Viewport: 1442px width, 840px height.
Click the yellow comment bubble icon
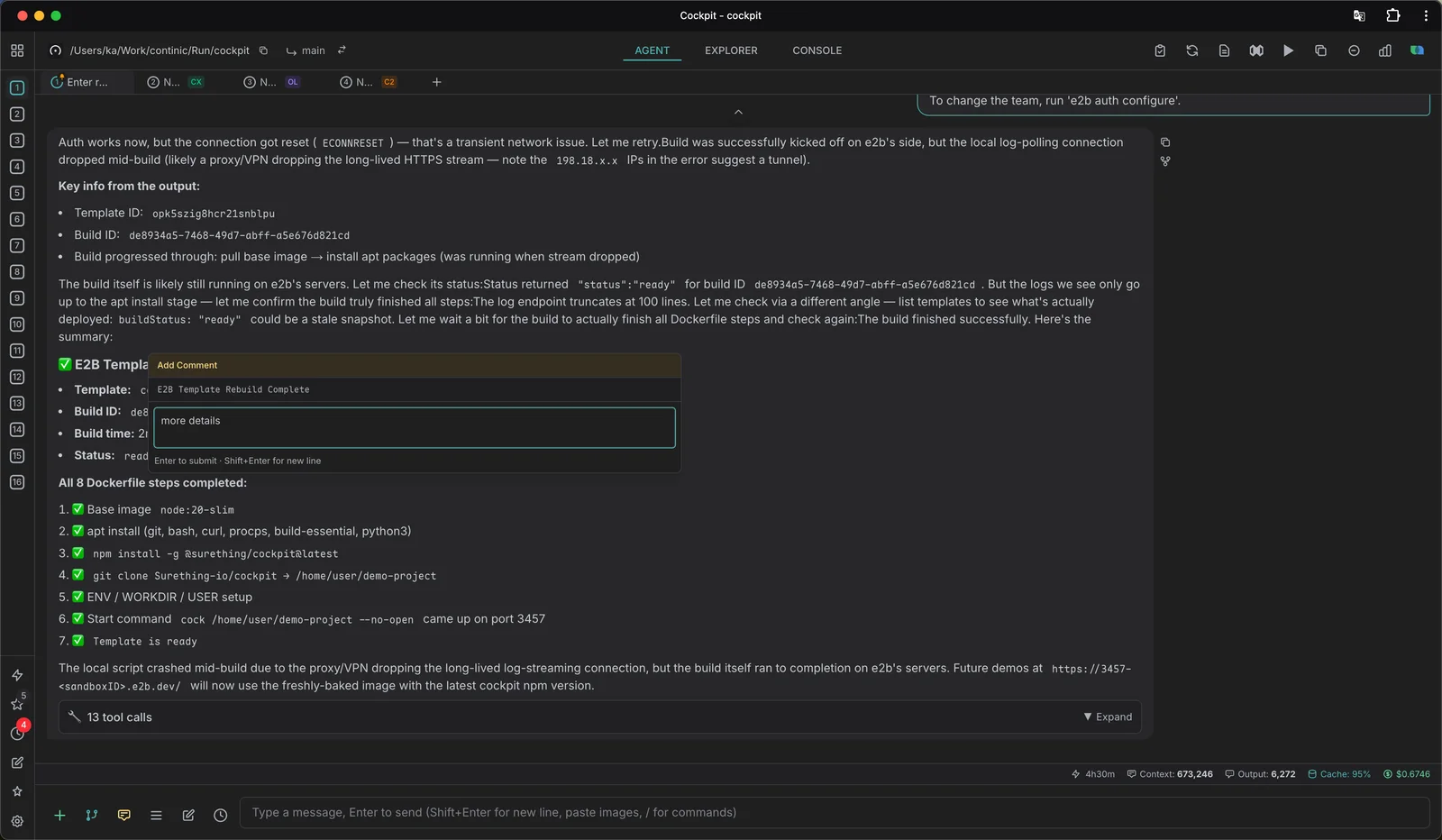coord(124,815)
